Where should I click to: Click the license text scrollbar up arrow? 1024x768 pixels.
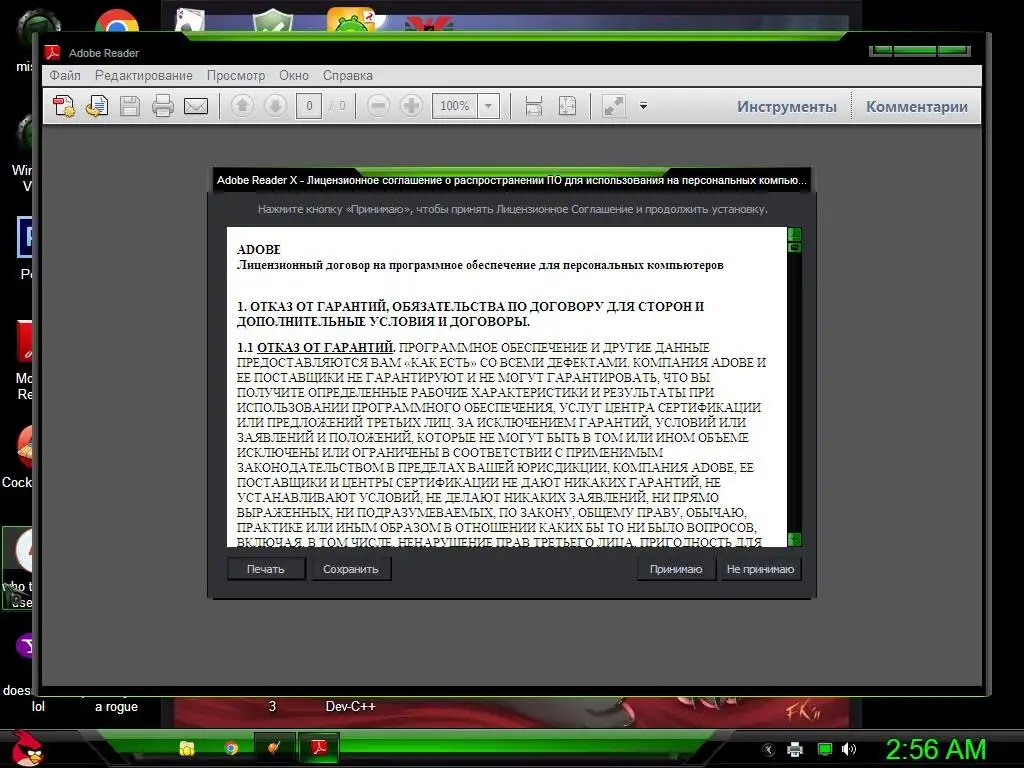[794, 234]
